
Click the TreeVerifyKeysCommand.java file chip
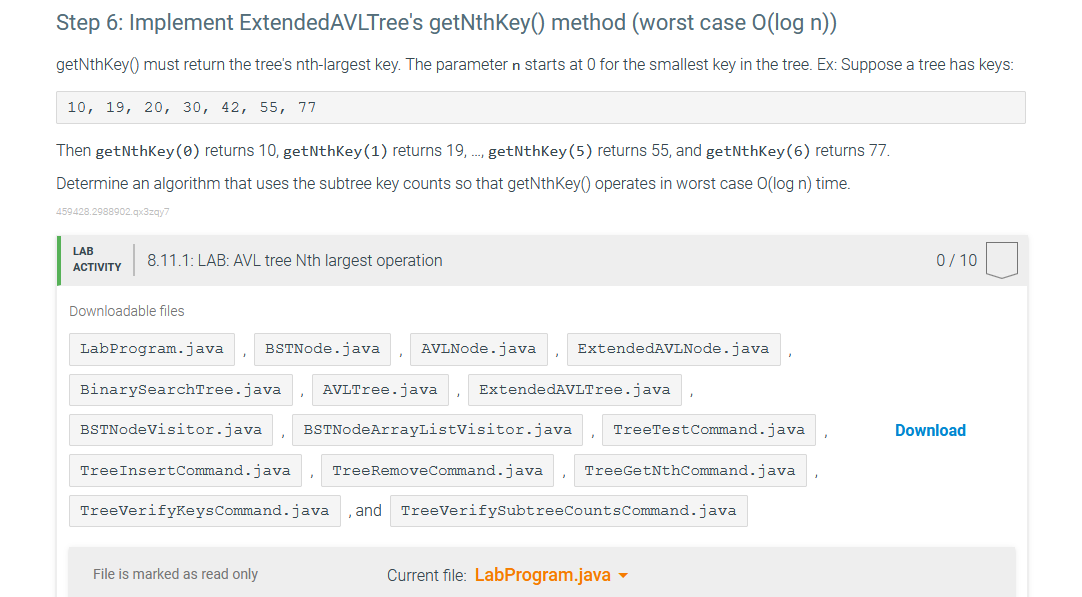204,510
